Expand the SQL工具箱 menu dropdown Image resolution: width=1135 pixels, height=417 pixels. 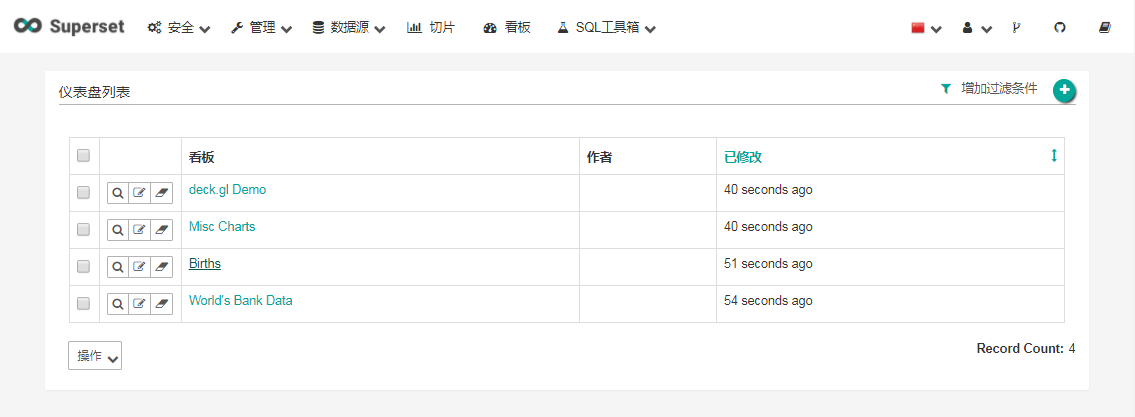pos(607,28)
